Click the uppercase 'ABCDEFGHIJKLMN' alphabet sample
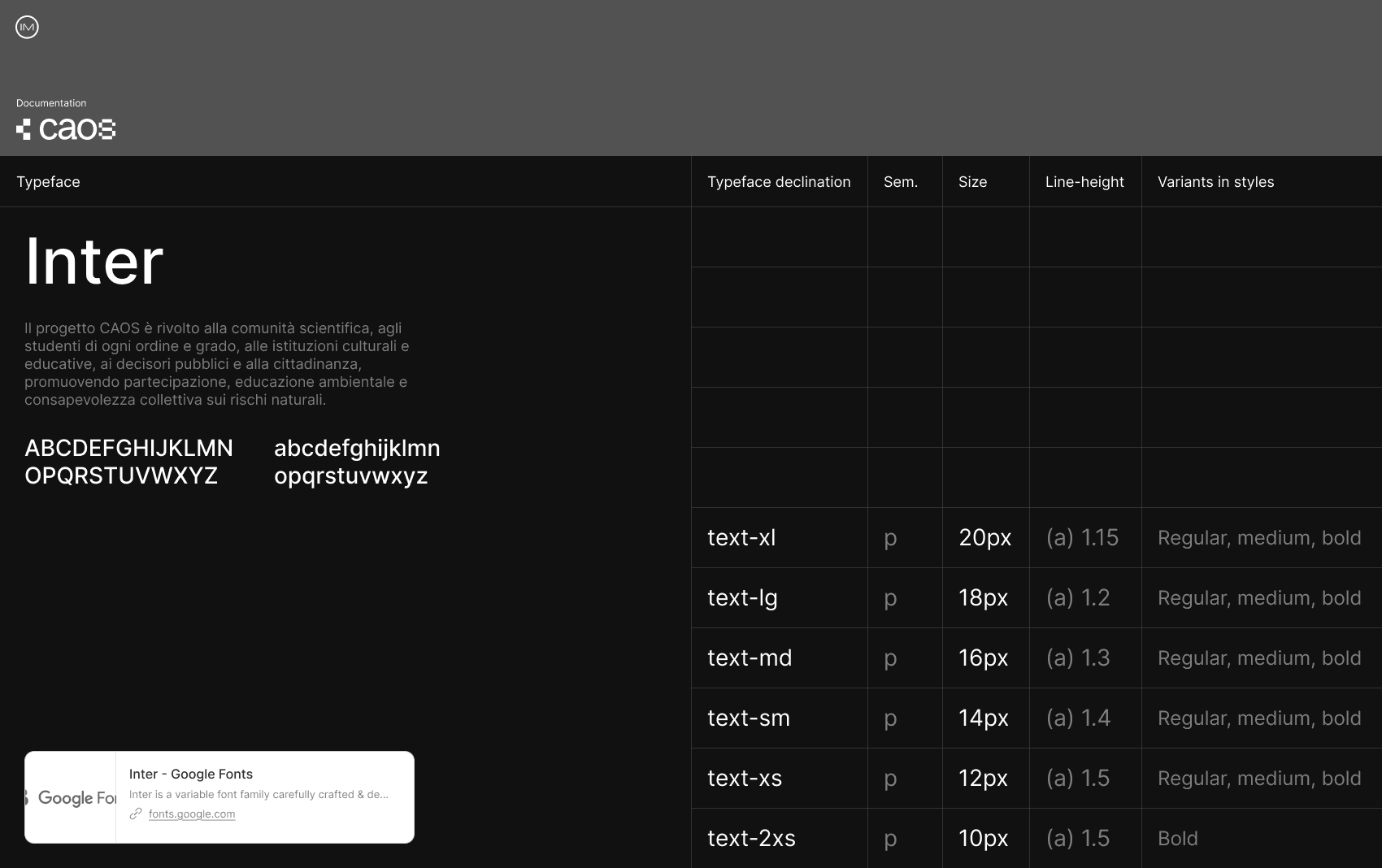 (x=129, y=462)
